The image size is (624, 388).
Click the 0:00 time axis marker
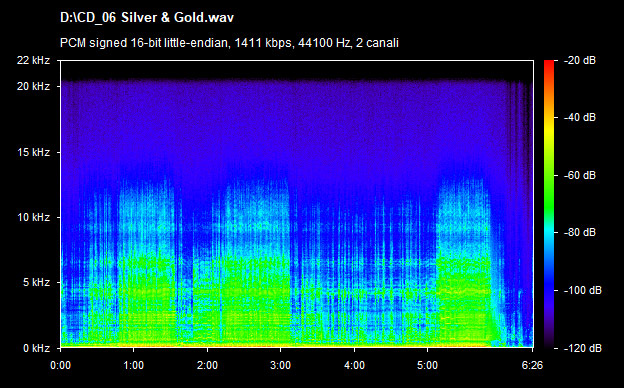coord(60,365)
